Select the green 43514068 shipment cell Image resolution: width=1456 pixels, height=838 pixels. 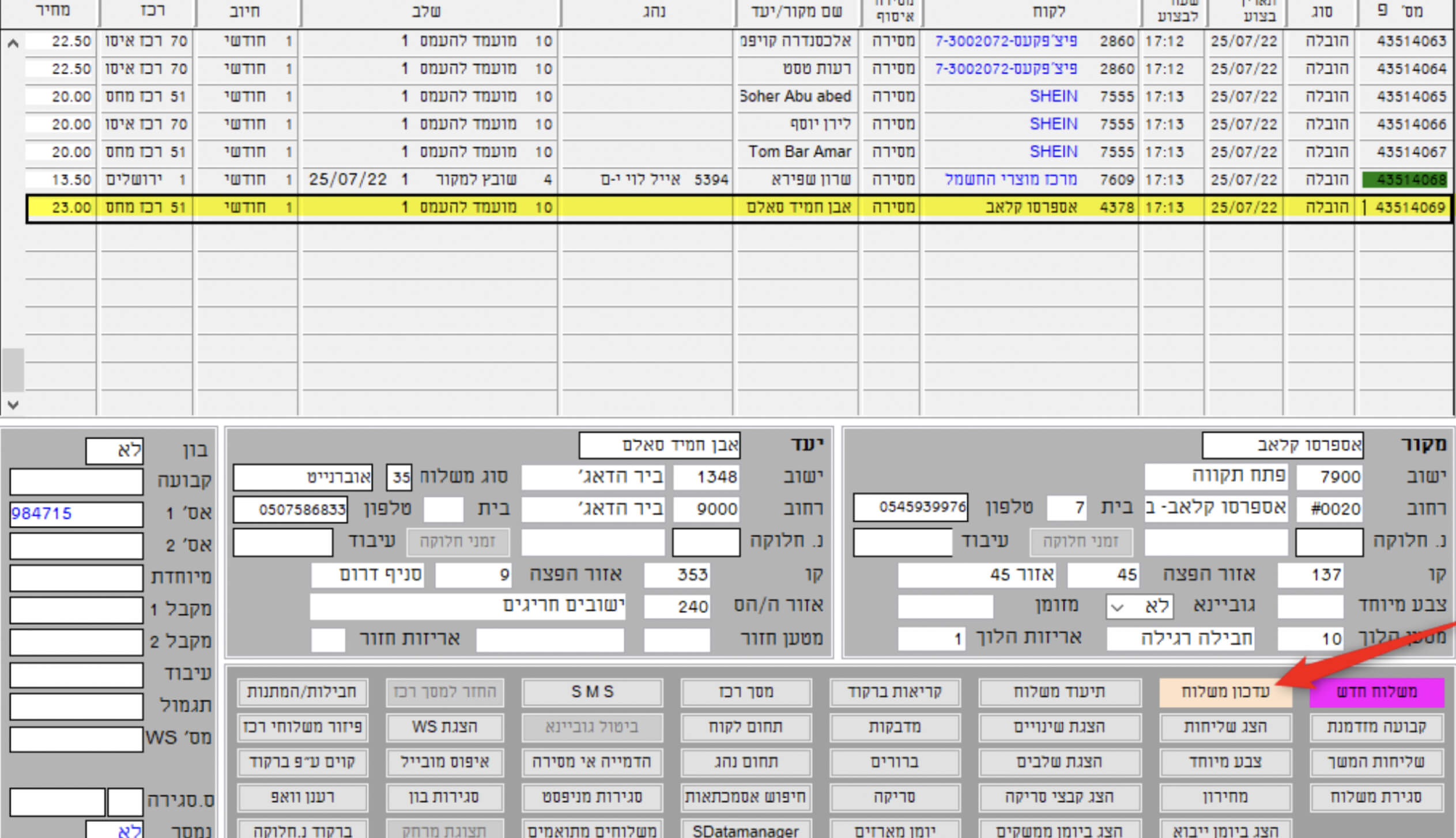tap(1404, 180)
